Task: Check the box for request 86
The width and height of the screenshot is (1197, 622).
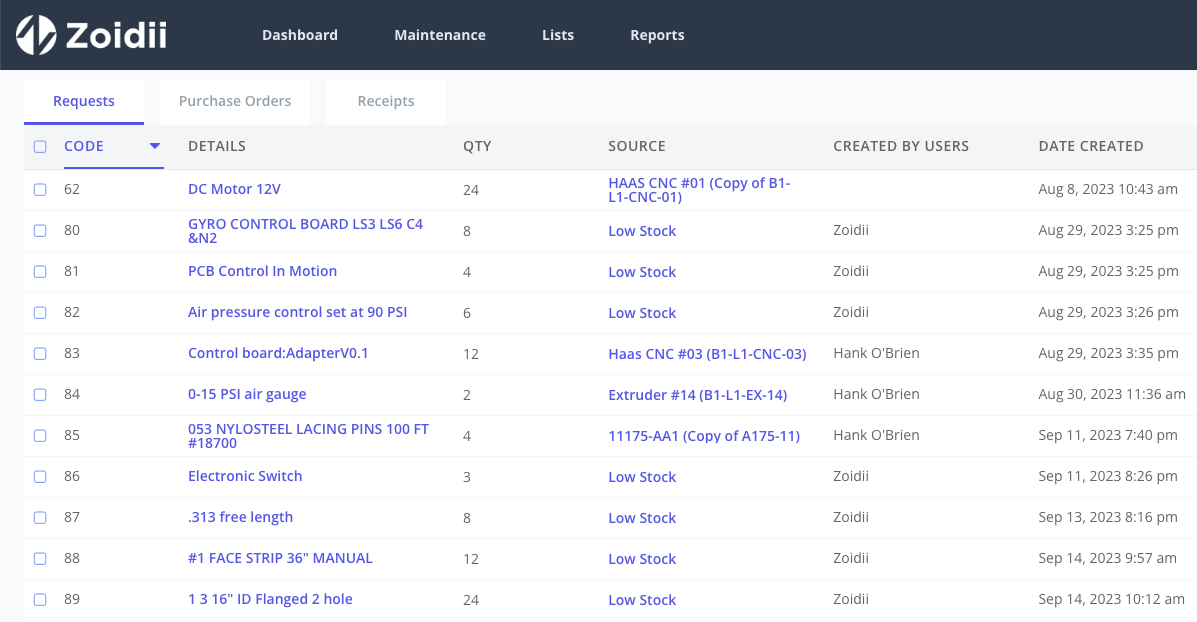Action: [40, 477]
